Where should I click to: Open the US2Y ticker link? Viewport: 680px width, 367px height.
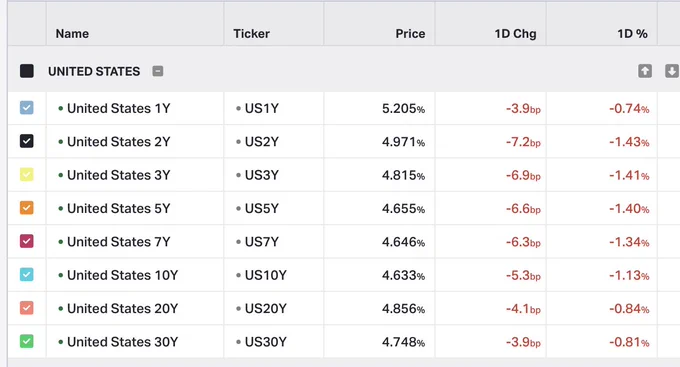click(262, 141)
